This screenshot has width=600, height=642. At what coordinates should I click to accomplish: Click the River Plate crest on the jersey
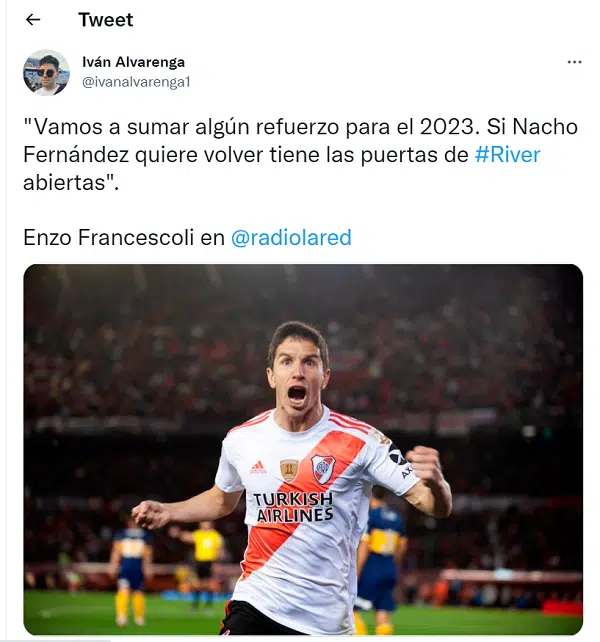tap(323, 469)
